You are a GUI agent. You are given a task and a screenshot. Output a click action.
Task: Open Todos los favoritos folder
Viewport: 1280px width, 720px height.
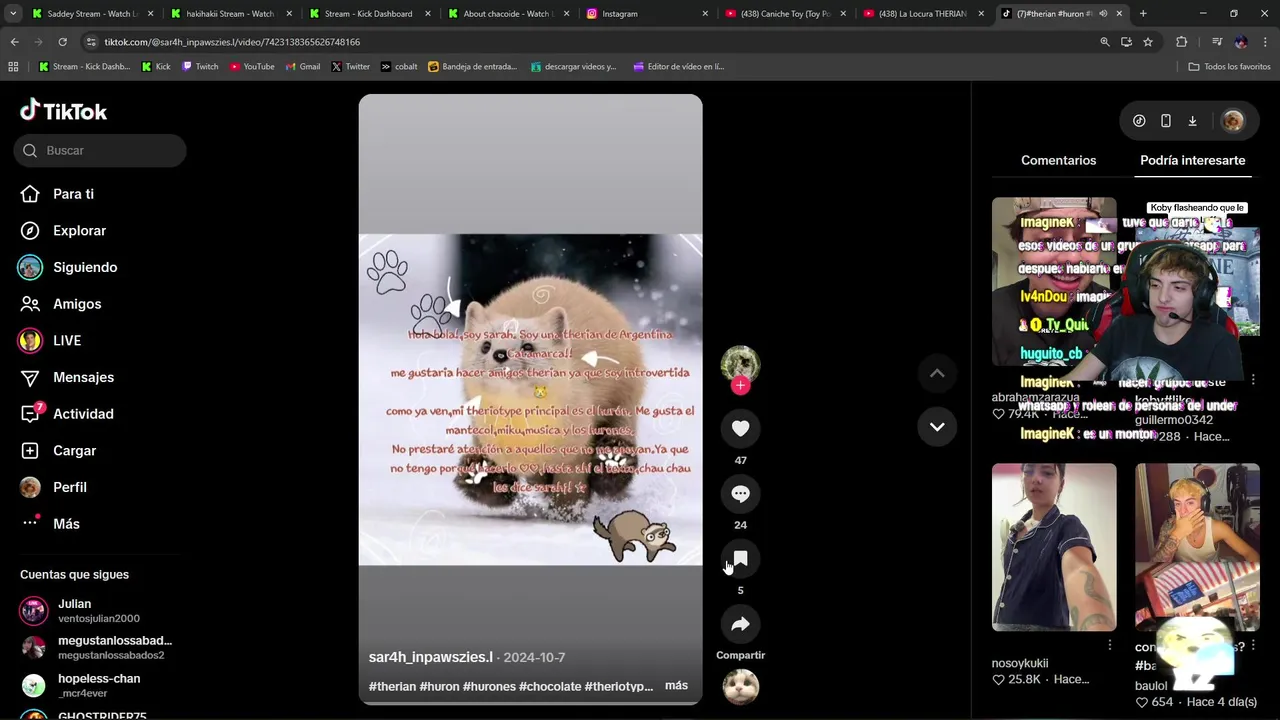1229,67
